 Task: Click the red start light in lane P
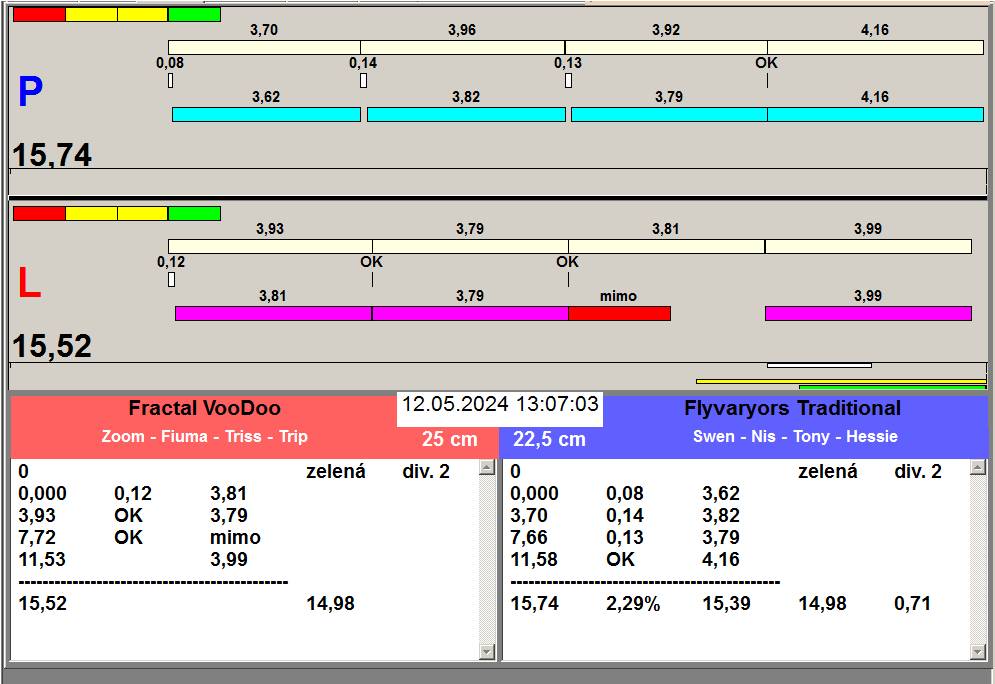(x=39, y=15)
